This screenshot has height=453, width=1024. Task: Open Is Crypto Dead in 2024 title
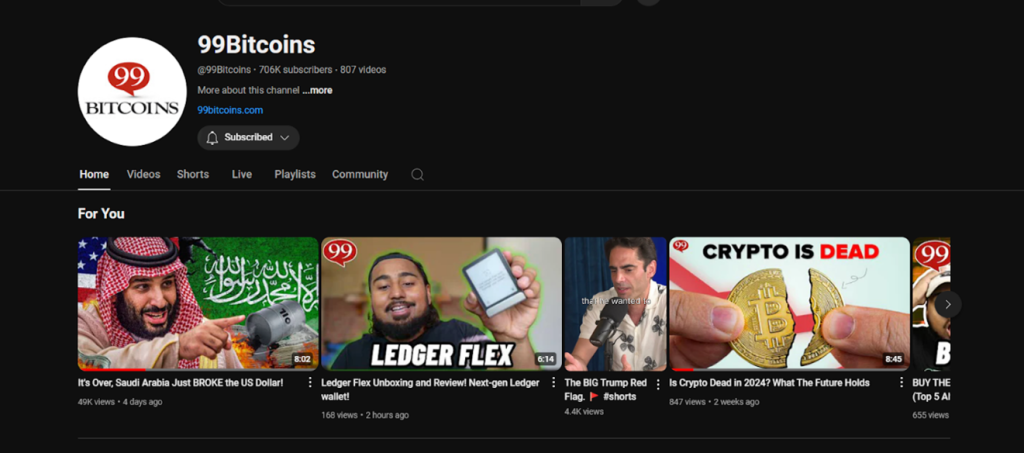coord(769,383)
